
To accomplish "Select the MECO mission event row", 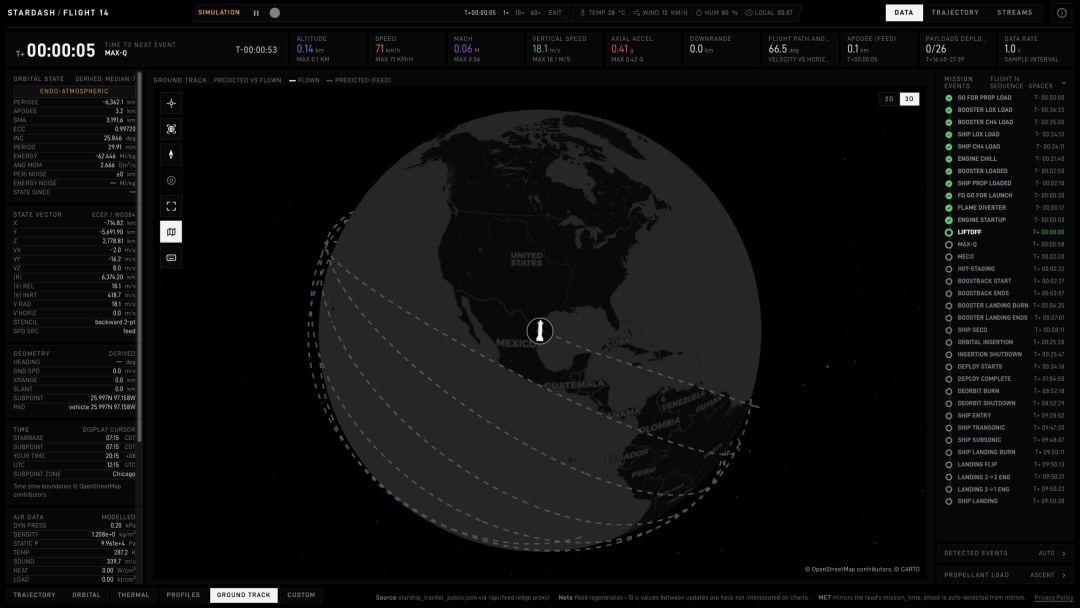I will [1005, 257].
